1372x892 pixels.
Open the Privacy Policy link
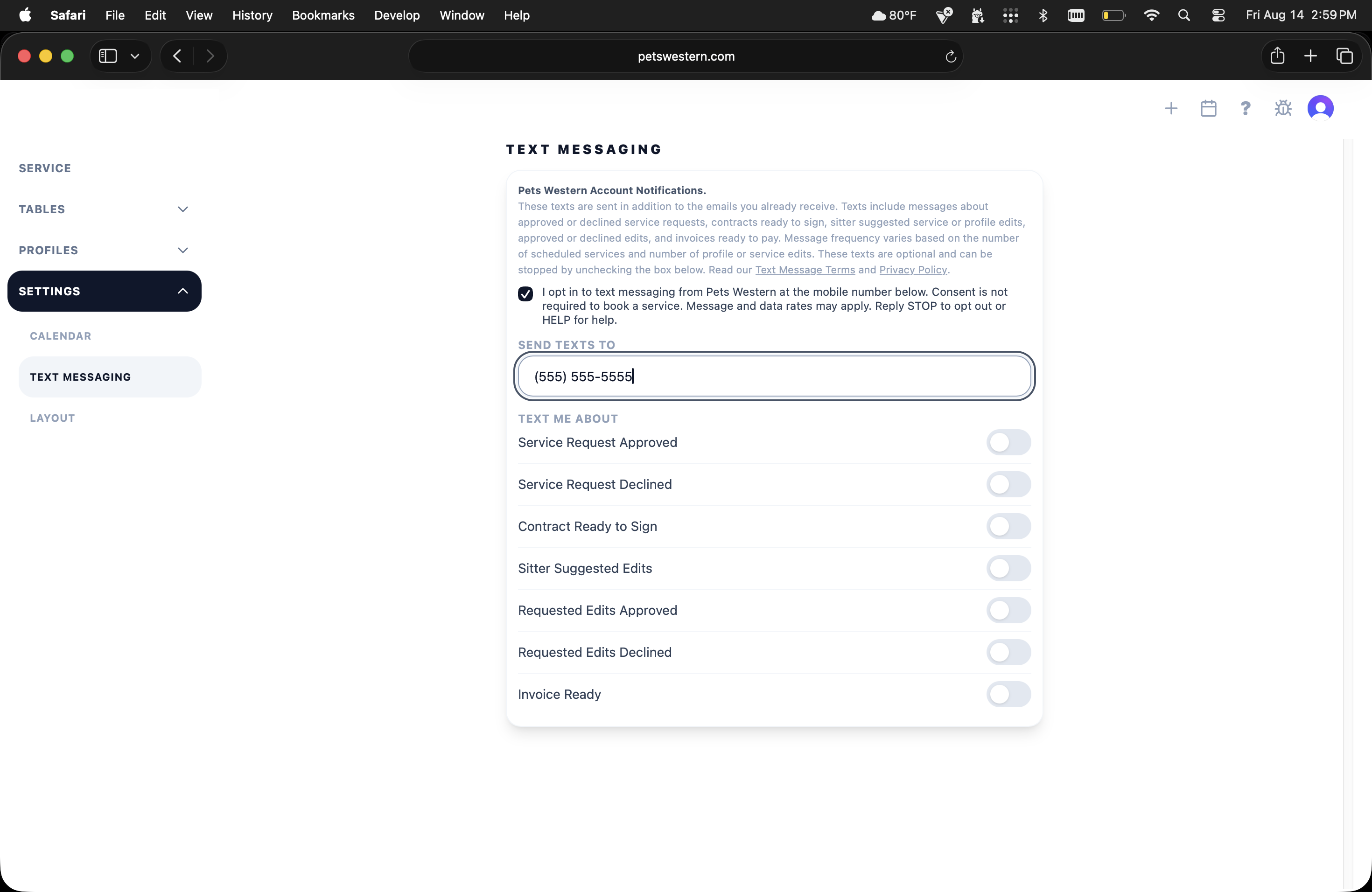pos(913,270)
